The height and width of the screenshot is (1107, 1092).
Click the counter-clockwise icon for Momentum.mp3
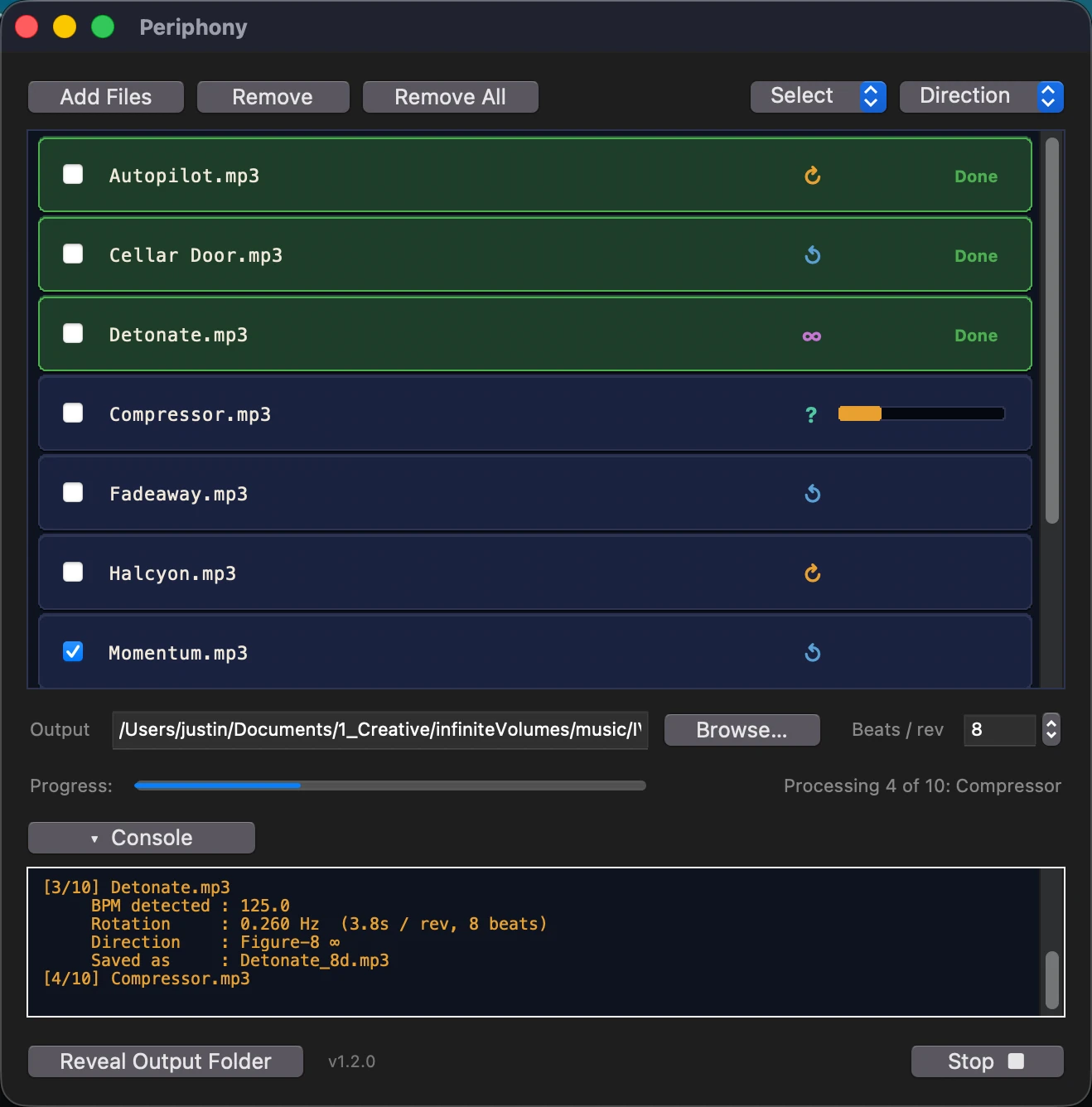point(813,652)
